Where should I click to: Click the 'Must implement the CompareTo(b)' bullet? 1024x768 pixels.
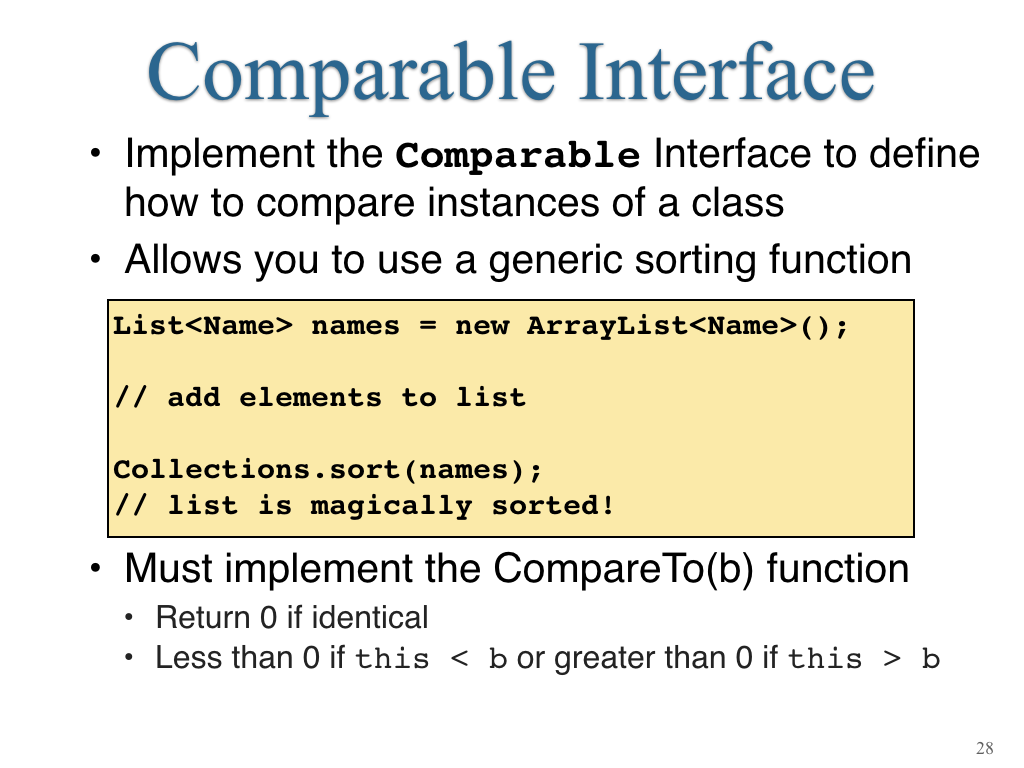(x=516, y=568)
